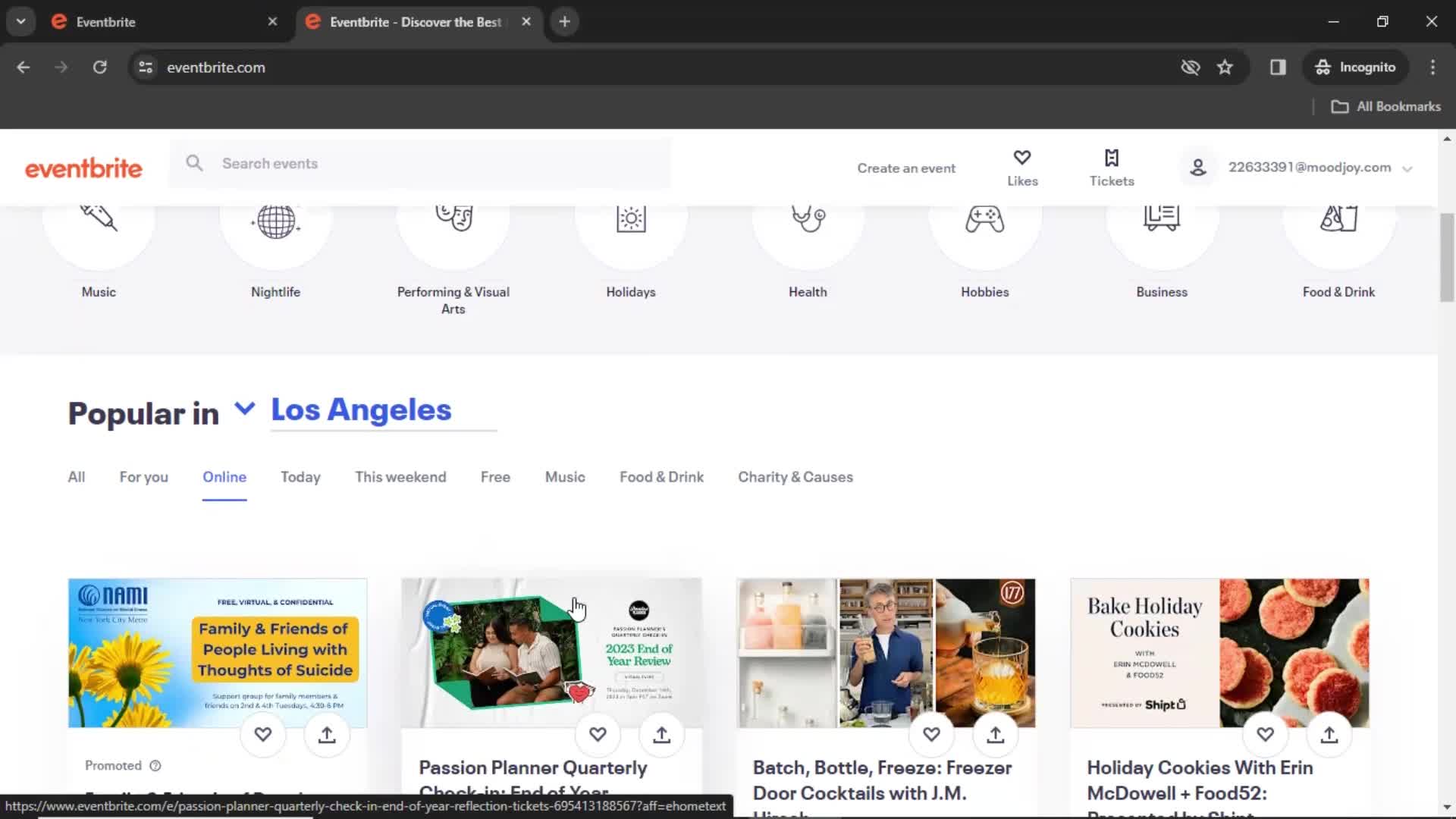The width and height of the screenshot is (1456, 819).
Task: Close the first Eventbrite tab
Action: pyautogui.click(x=272, y=22)
